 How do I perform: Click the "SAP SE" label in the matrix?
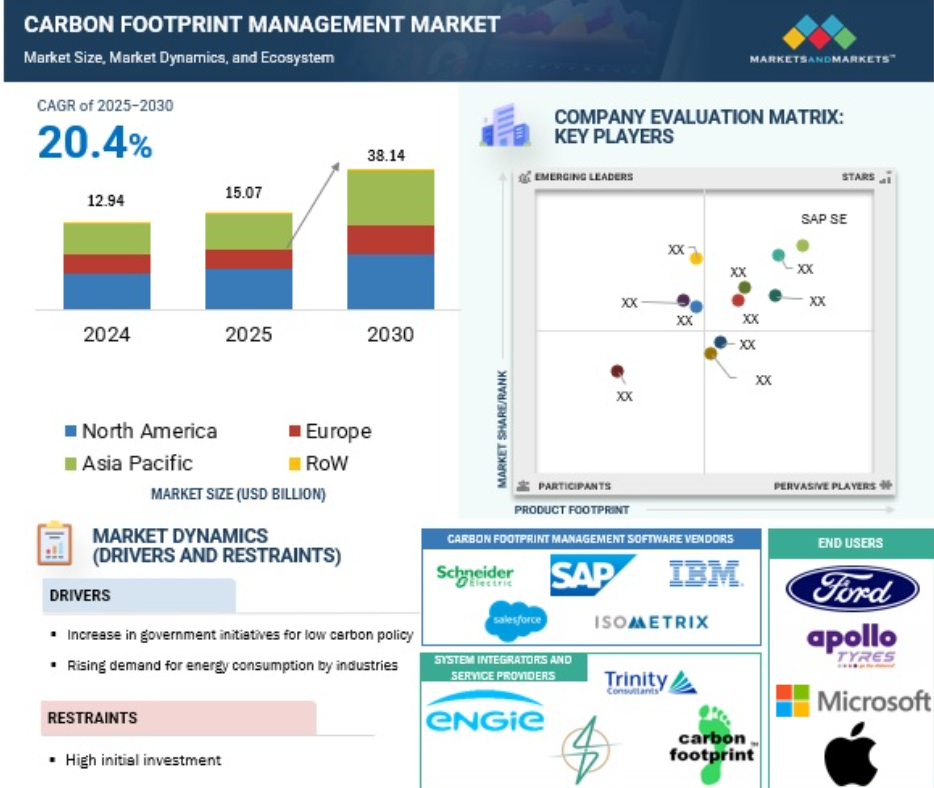pyautogui.click(x=824, y=219)
